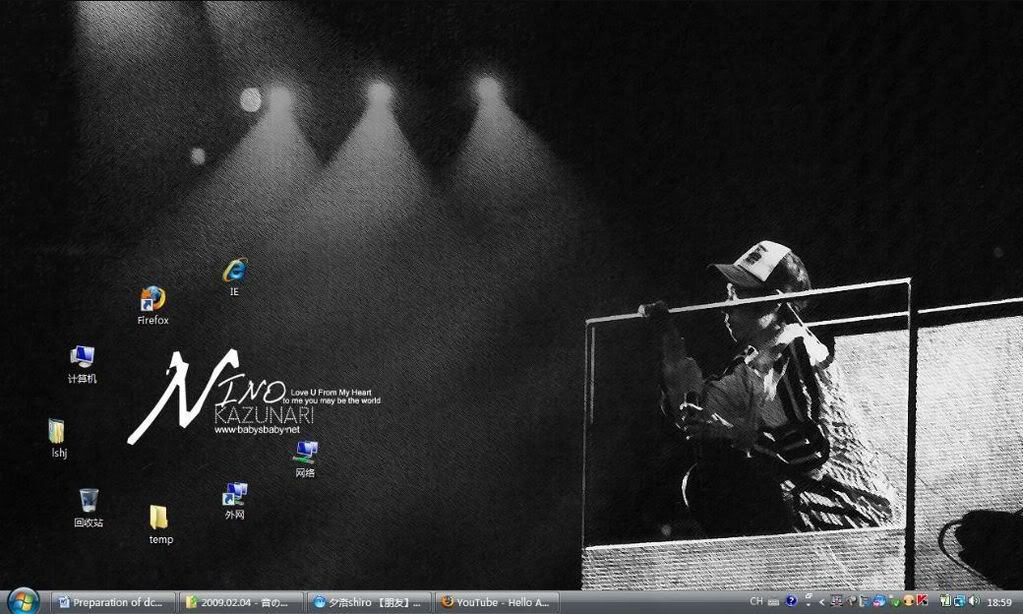Switch to 'Preparation of dc...' taskbar window
The width and height of the screenshot is (1023, 614).
111,602
